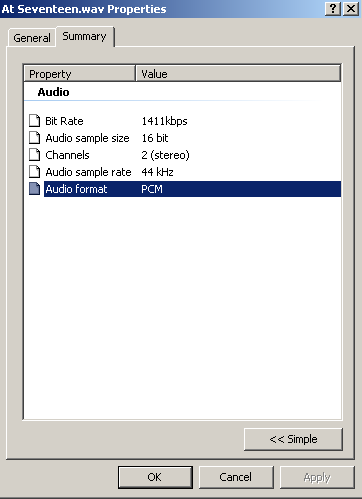The width and height of the screenshot is (362, 499).
Task: Click the document icon beside Bit Rate
Action: click(34, 121)
